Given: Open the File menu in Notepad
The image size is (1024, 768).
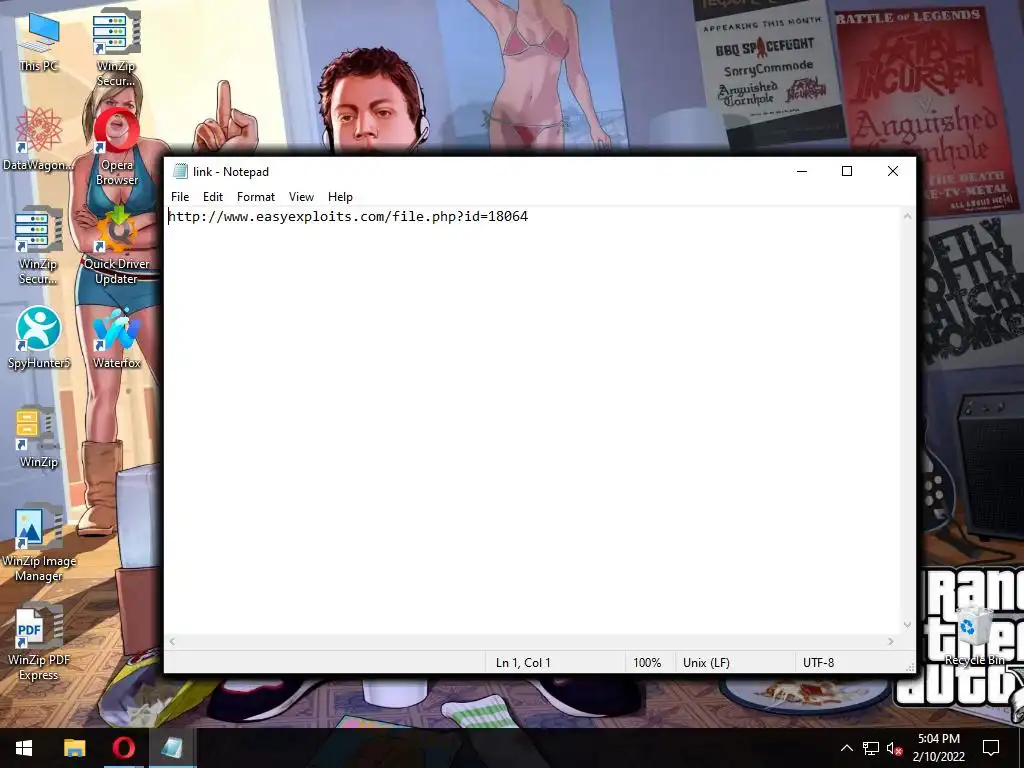Looking at the screenshot, I should [x=180, y=197].
